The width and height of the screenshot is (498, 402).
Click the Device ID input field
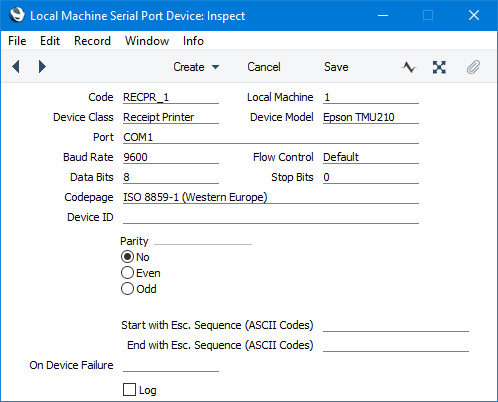[x=271, y=217]
